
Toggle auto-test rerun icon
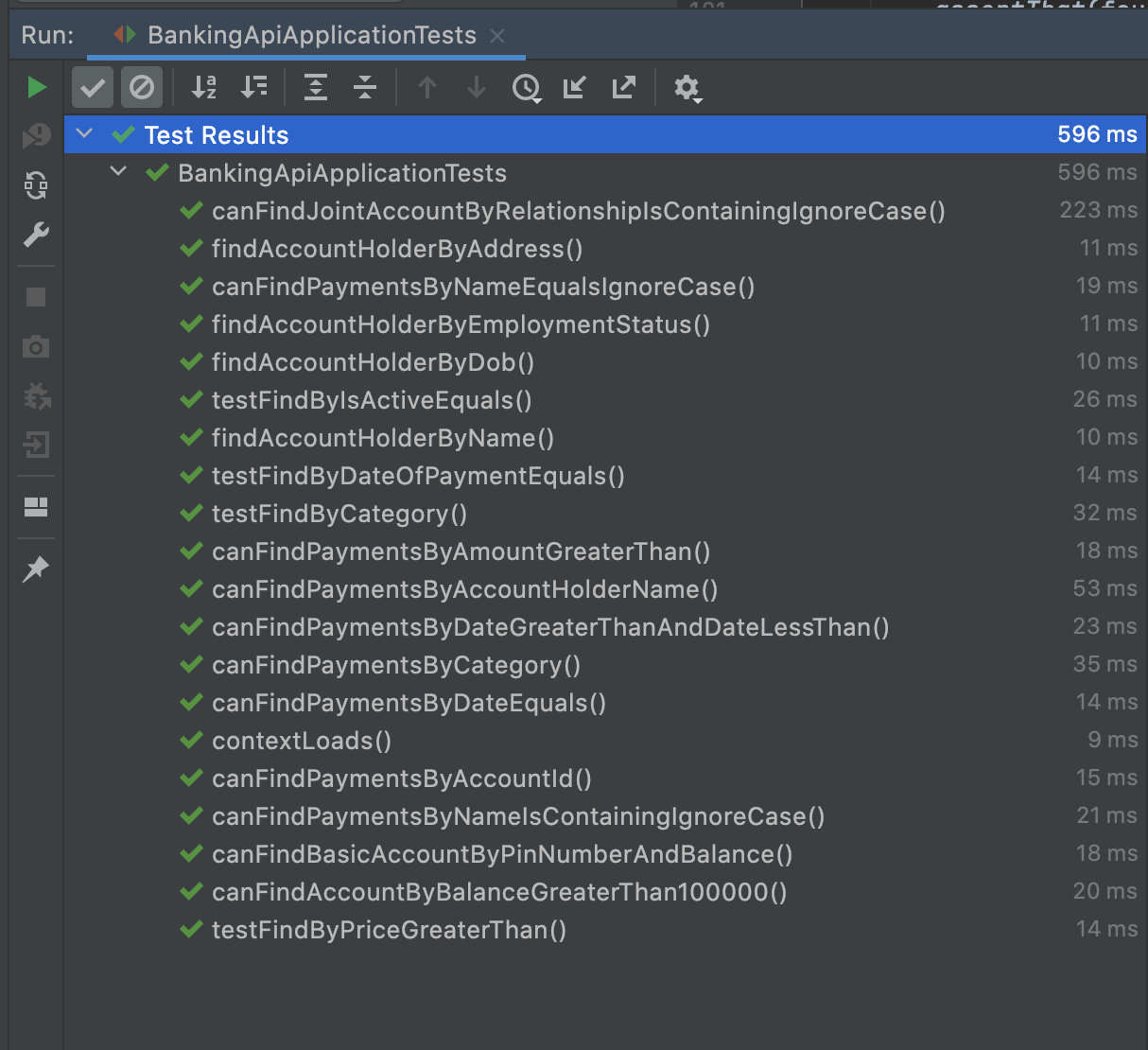coord(37,185)
